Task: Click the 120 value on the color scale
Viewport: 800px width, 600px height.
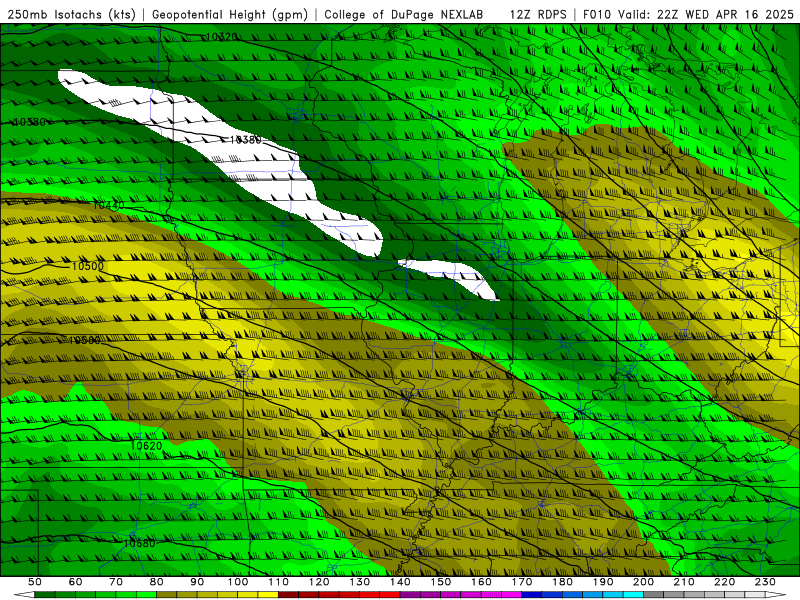Action: [319, 582]
